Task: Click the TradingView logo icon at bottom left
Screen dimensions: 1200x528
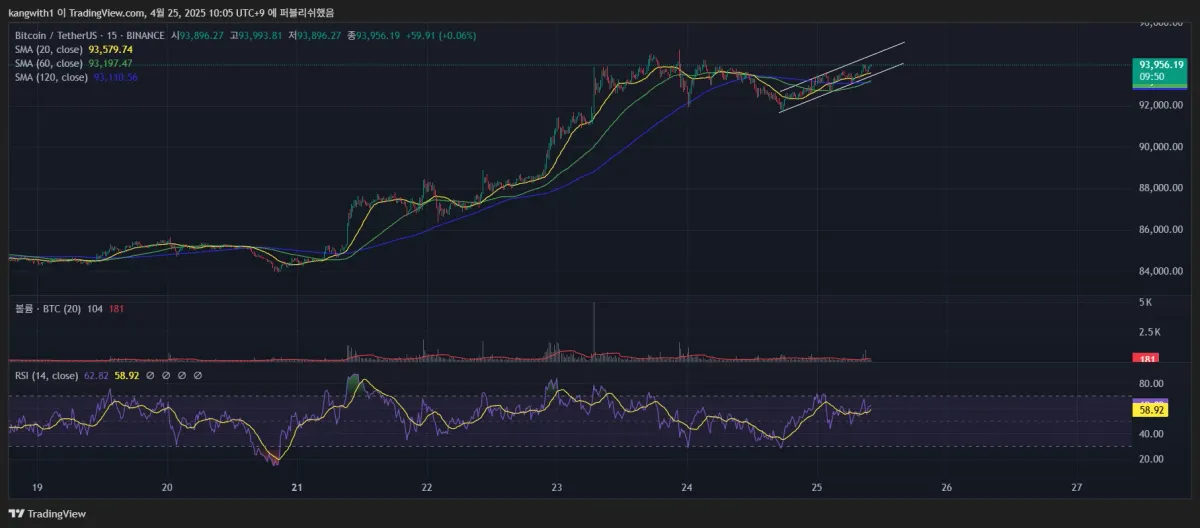Action: pos(15,513)
